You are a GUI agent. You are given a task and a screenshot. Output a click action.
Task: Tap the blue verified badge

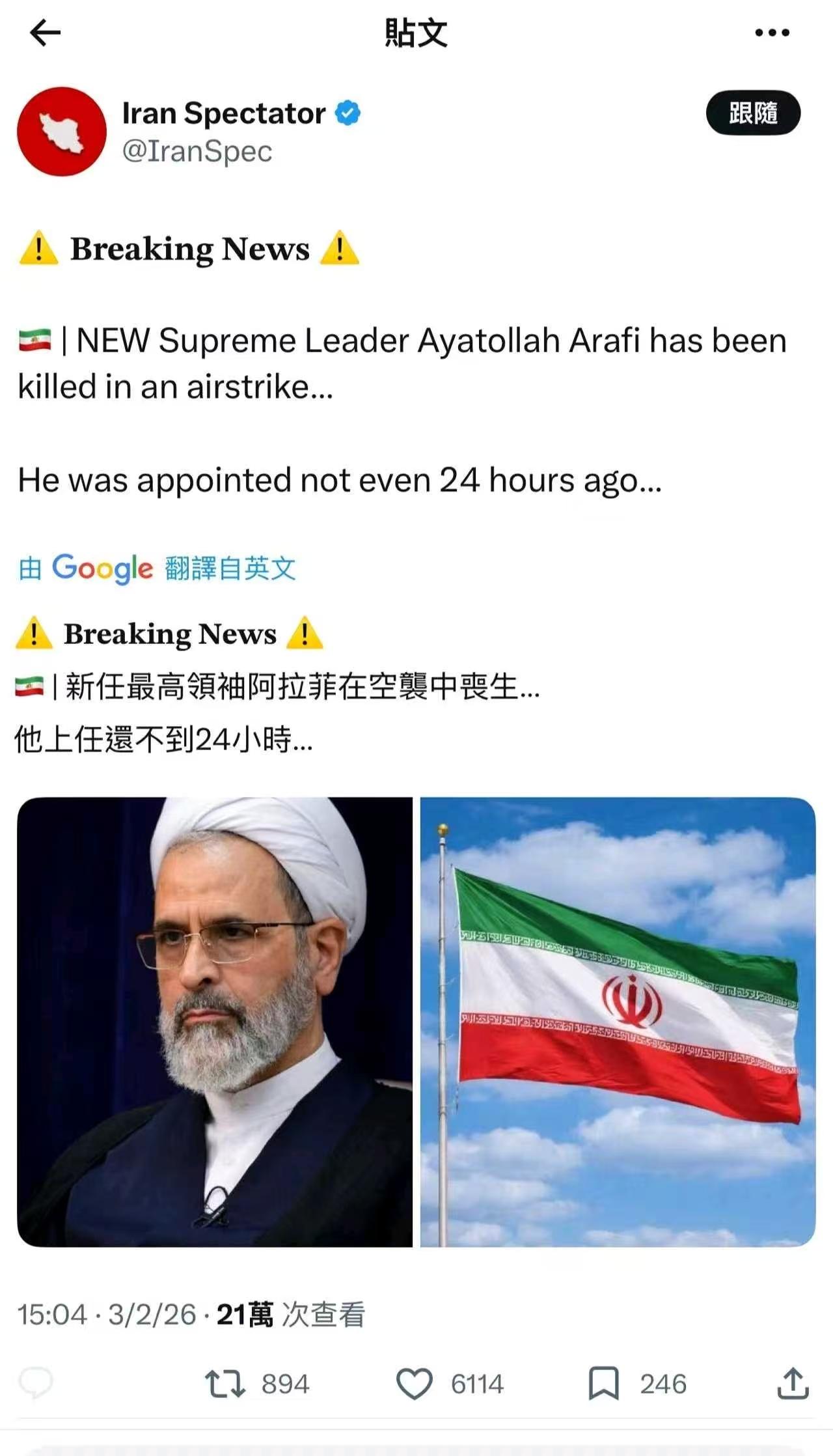[x=348, y=113]
